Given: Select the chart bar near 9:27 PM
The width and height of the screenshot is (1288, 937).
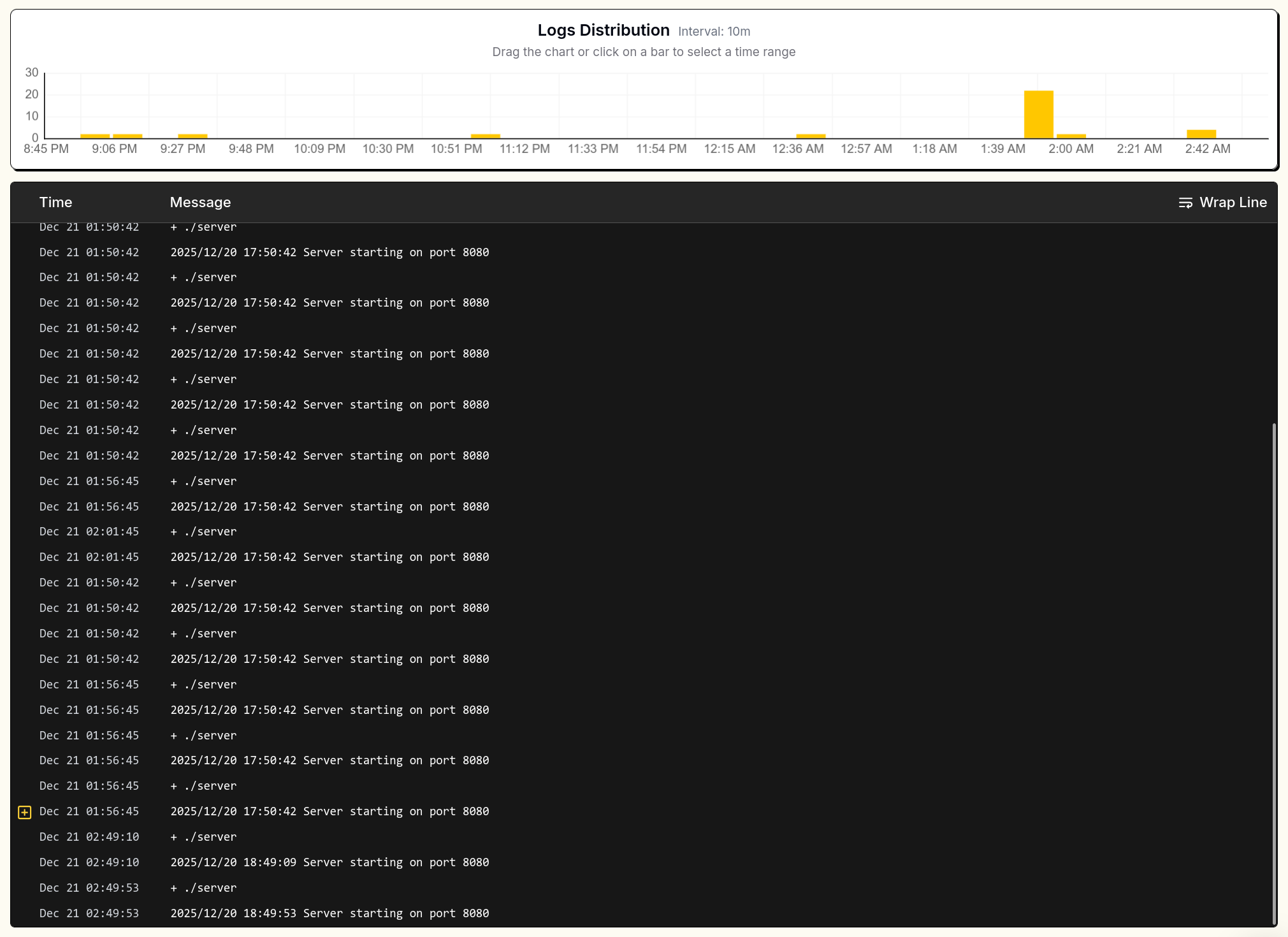Looking at the screenshot, I should (192, 136).
